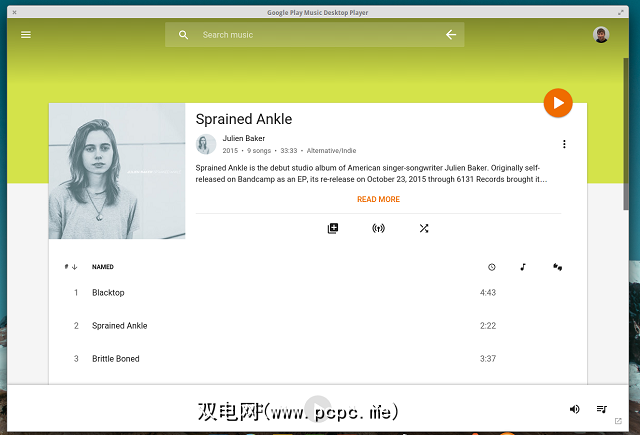Sort by the NAMED column header
The image size is (640, 435).
(103, 267)
